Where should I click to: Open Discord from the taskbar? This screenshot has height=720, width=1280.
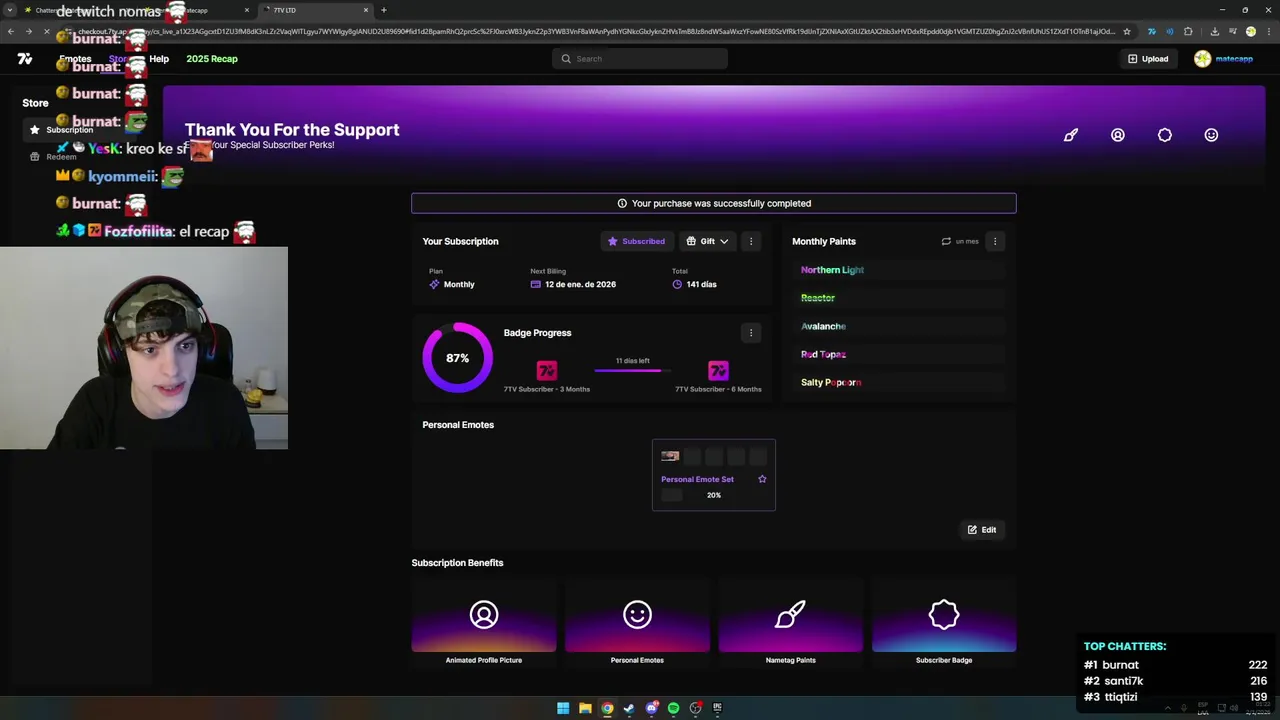[x=651, y=708]
